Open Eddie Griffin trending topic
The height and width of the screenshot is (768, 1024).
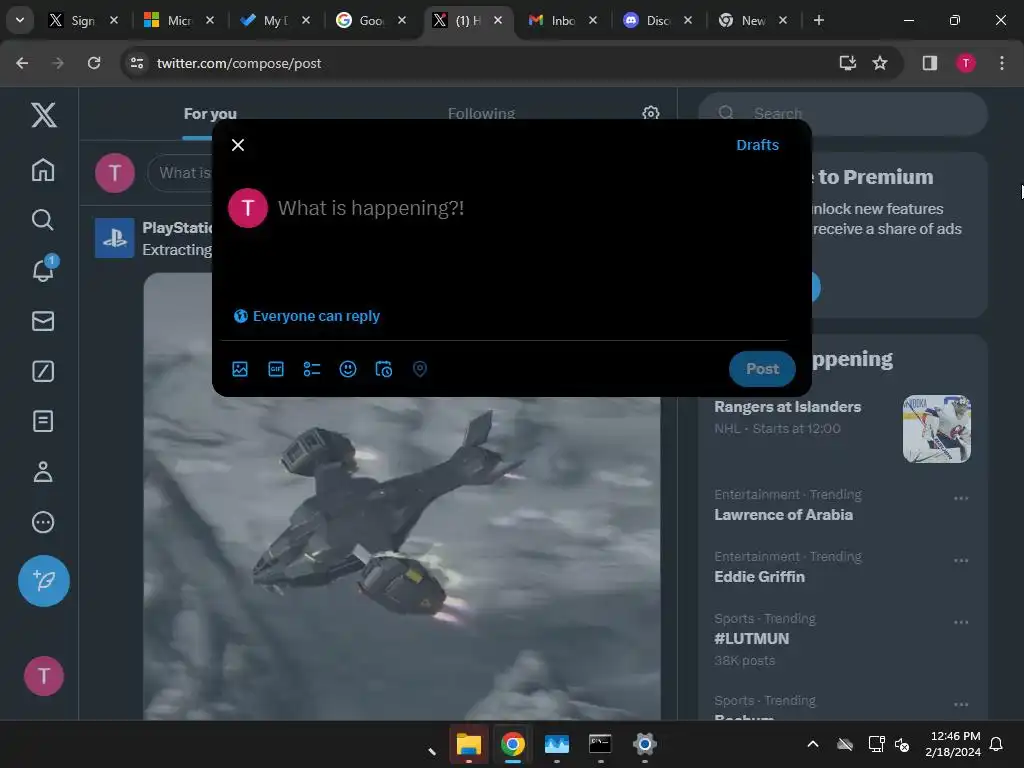tap(759, 577)
